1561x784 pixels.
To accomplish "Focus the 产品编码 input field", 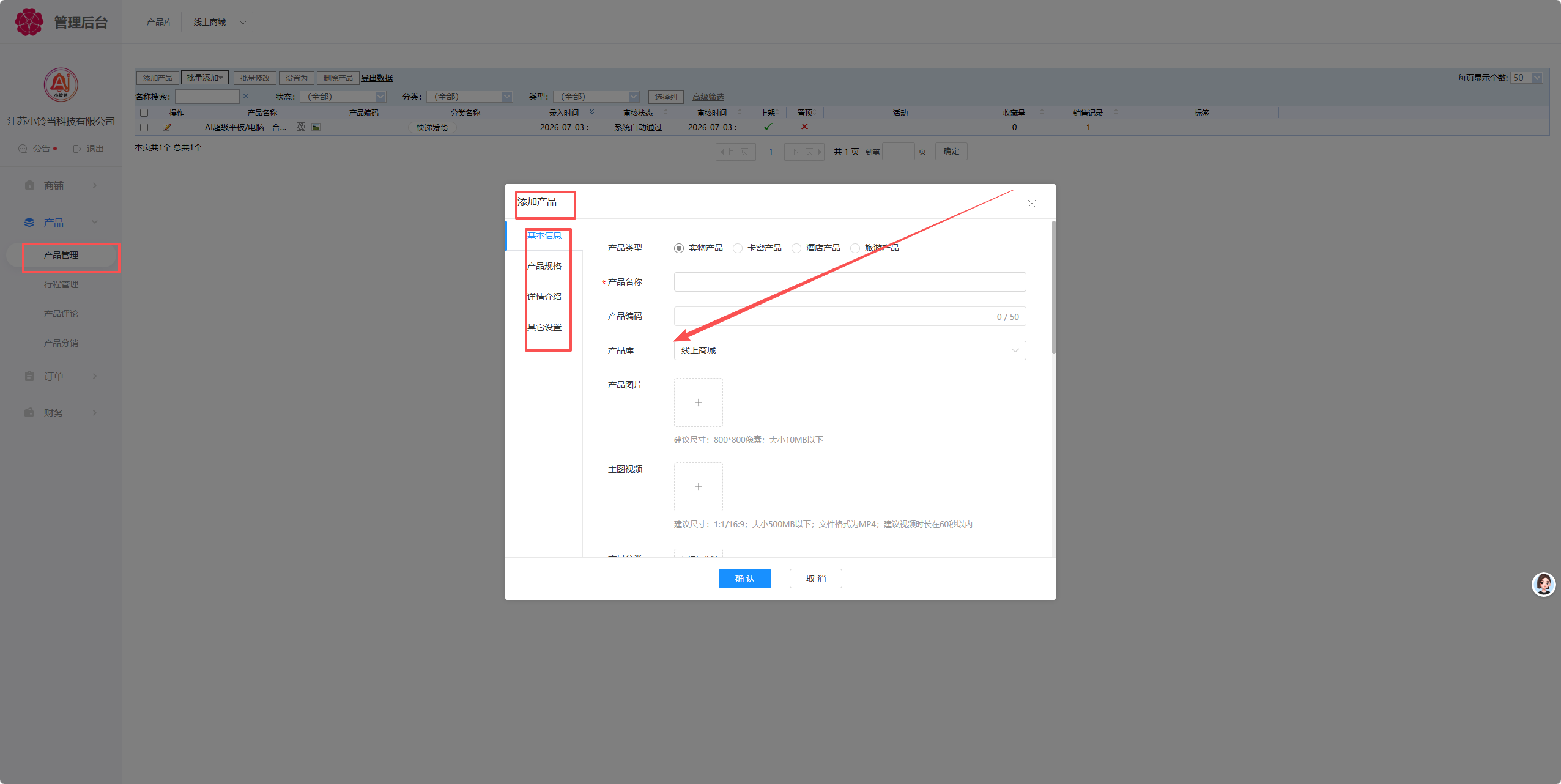I will [x=850, y=316].
